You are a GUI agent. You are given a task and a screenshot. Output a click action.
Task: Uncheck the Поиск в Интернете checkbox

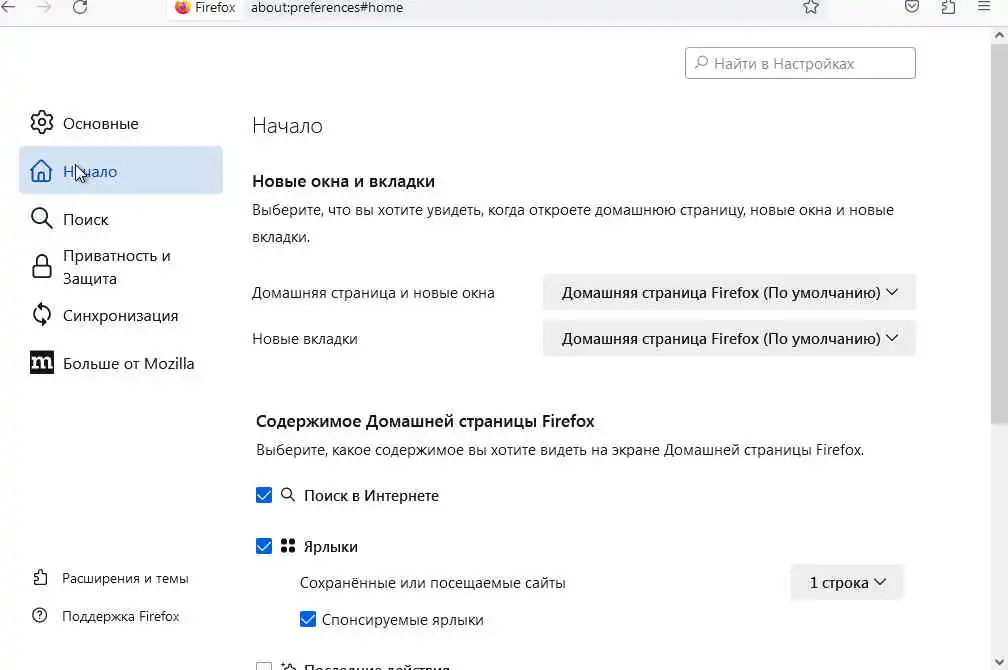pos(264,495)
